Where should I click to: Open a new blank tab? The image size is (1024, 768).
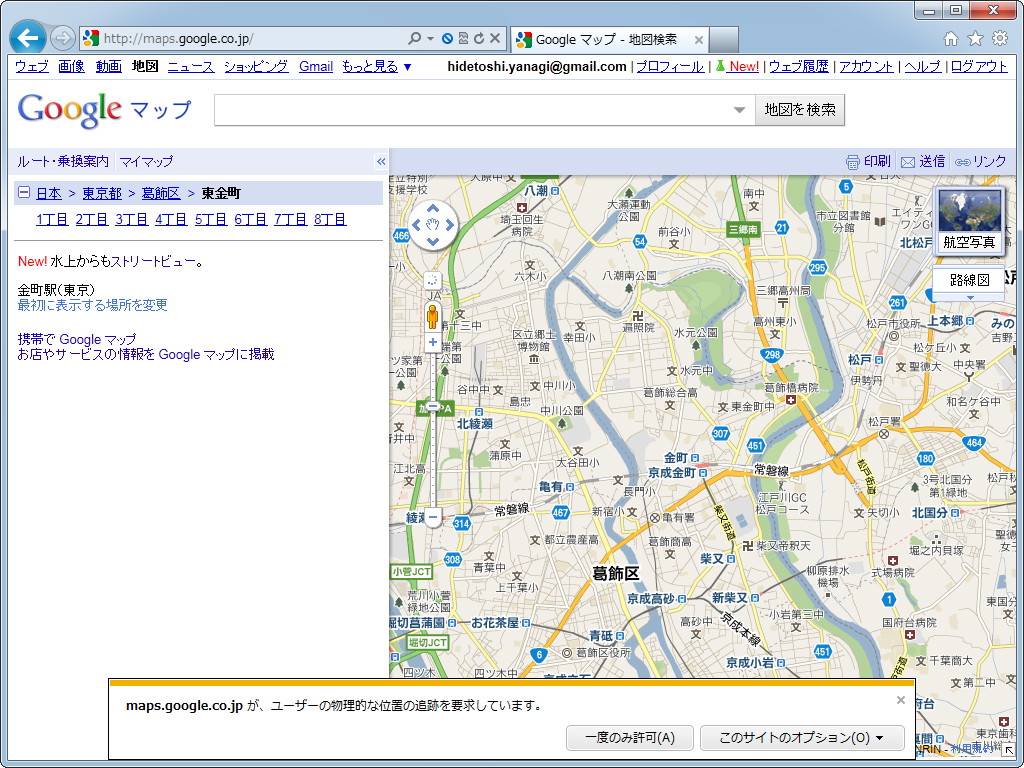coord(724,40)
